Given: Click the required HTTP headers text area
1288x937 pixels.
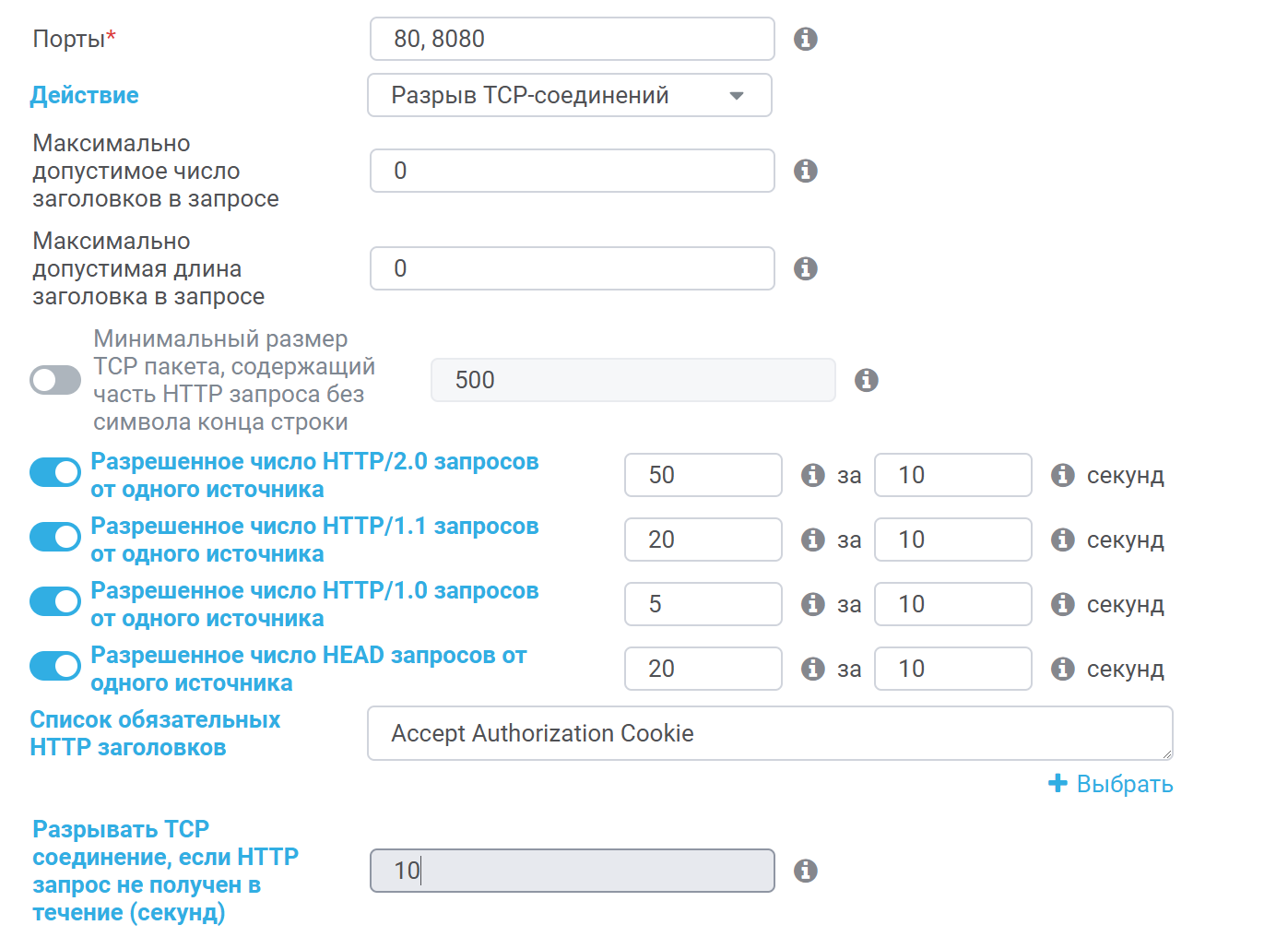Looking at the screenshot, I should pos(770,733).
